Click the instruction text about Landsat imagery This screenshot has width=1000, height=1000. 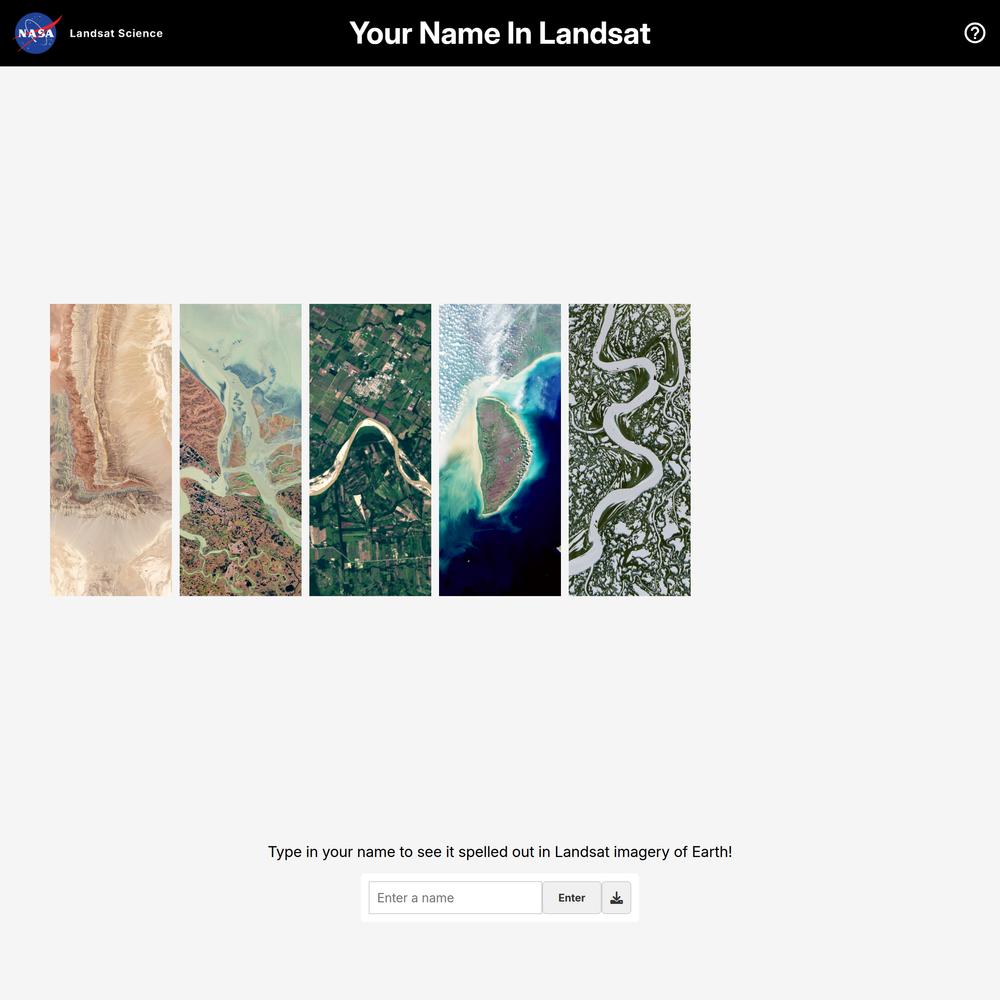pos(500,851)
